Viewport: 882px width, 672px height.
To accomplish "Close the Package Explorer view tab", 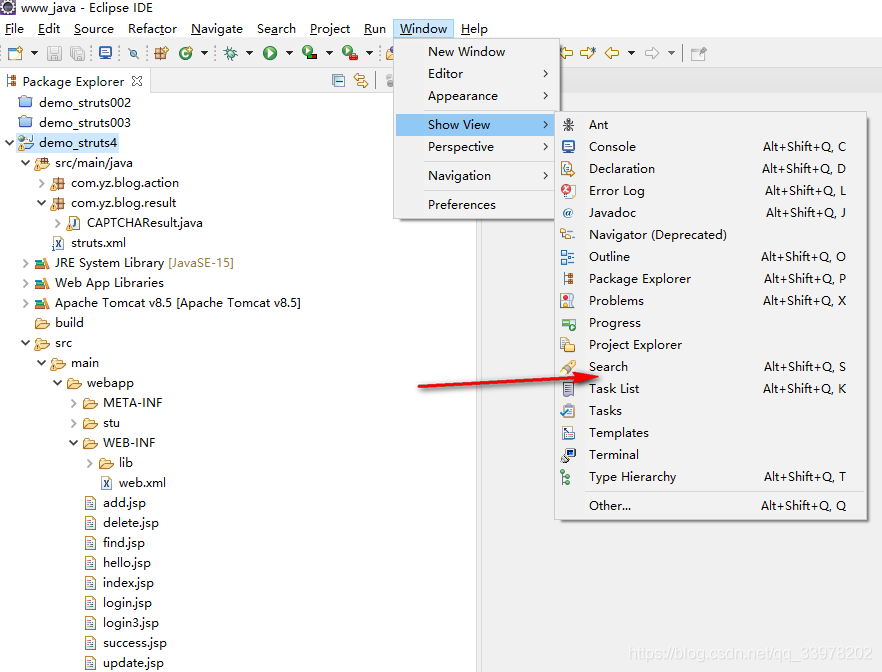I will (x=137, y=81).
